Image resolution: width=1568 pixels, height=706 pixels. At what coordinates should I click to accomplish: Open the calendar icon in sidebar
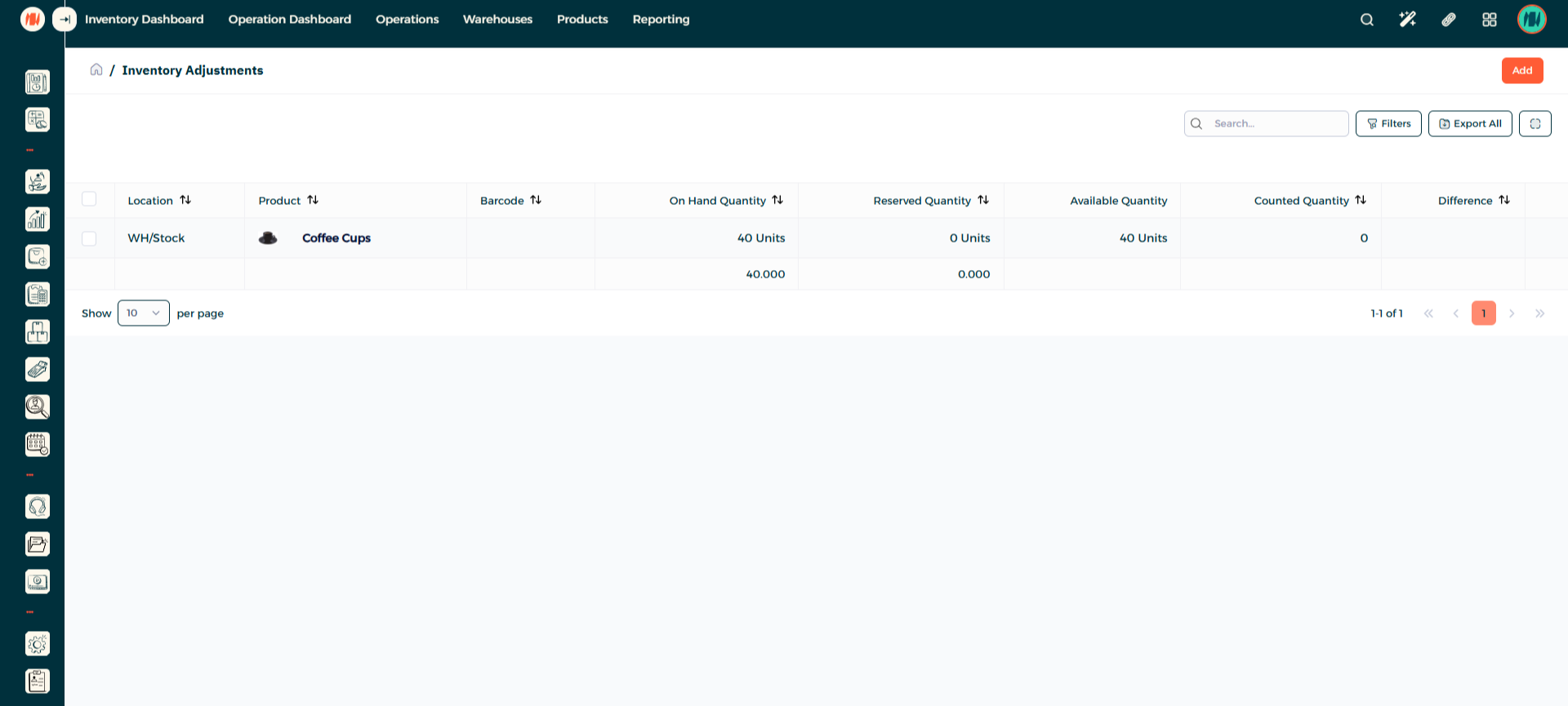pos(38,444)
